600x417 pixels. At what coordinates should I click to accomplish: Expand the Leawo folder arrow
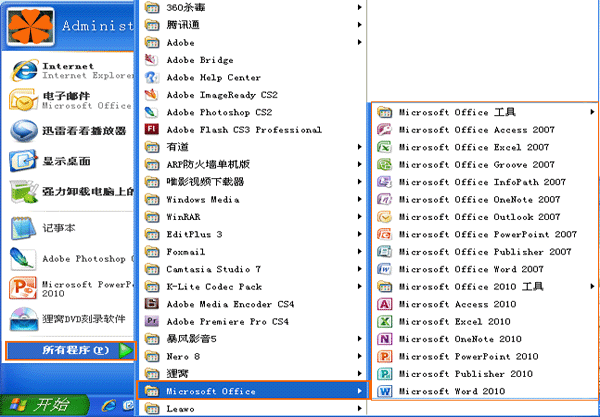(360, 409)
